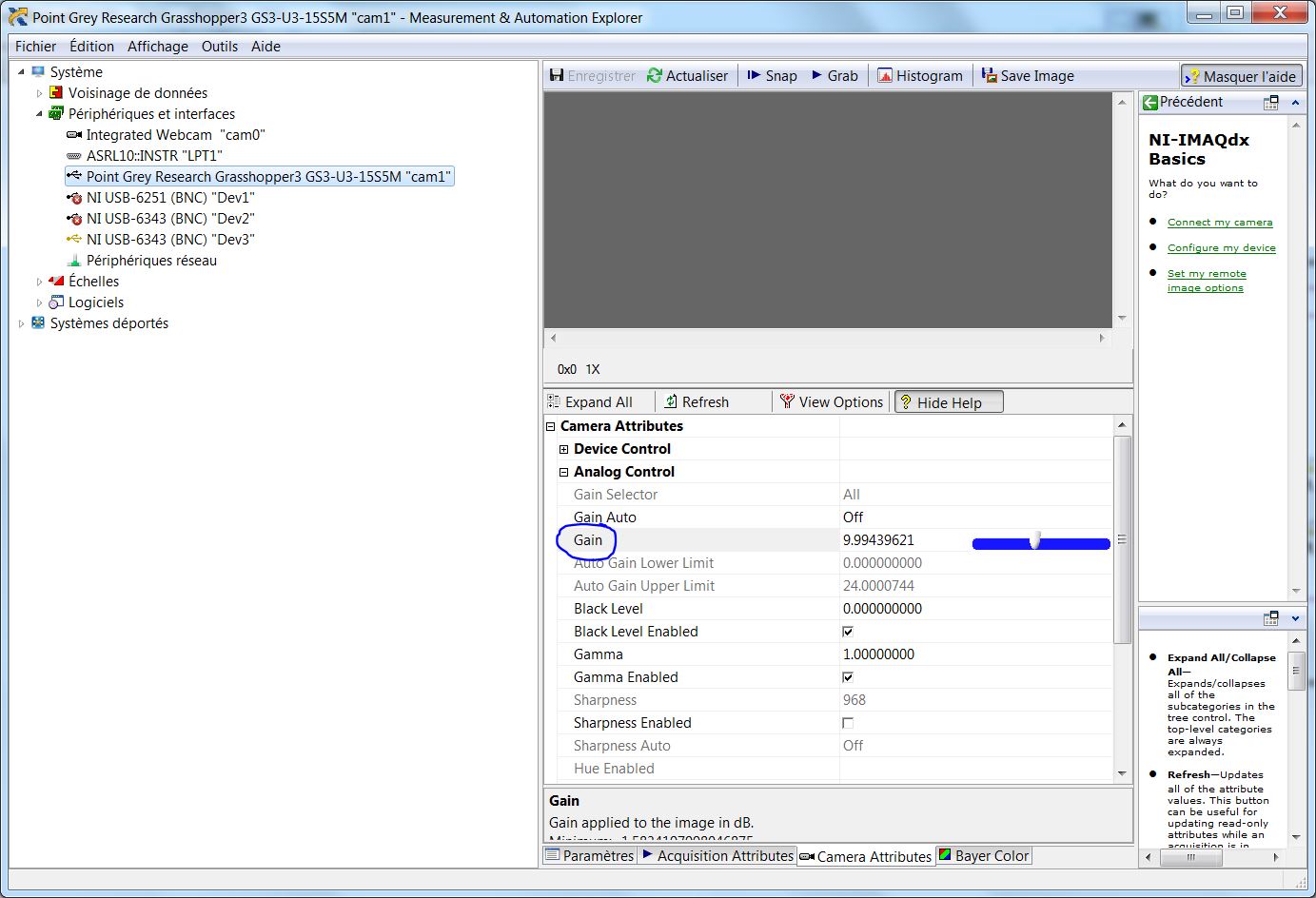Click the Save Image icon
This screenshot has width=1316, height=898.
990,75
